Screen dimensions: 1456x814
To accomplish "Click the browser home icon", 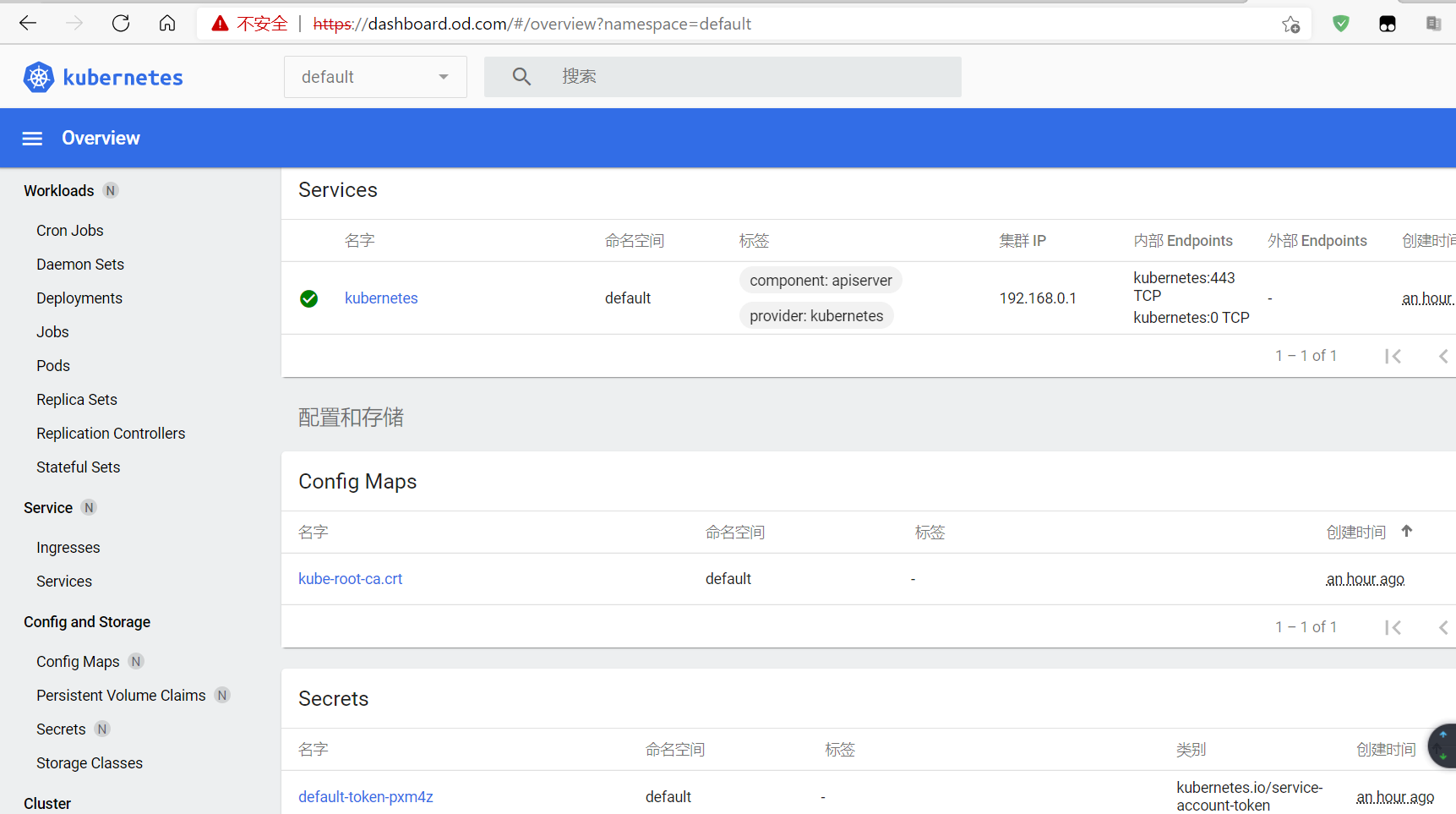I will (167, 24).
